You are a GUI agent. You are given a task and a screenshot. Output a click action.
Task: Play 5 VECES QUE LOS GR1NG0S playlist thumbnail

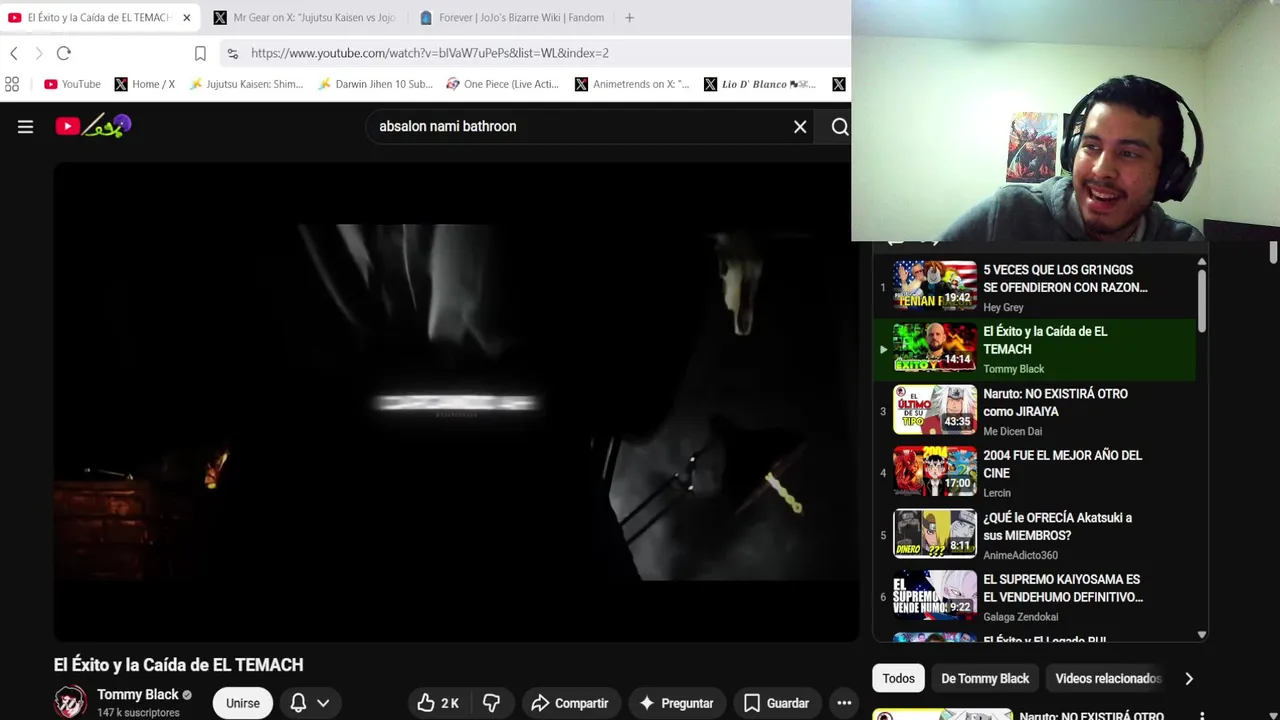click(x=934, y=286)
